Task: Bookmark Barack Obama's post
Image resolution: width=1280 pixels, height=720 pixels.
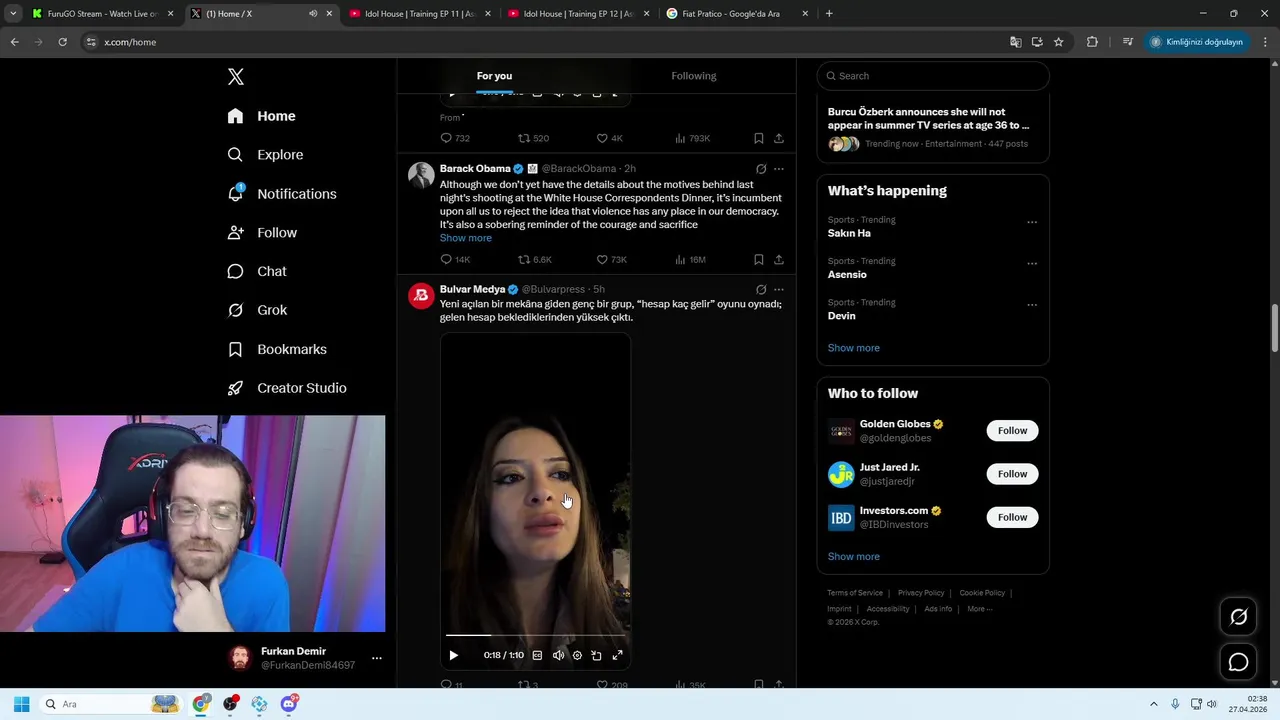Action: (x=759, y=259)
